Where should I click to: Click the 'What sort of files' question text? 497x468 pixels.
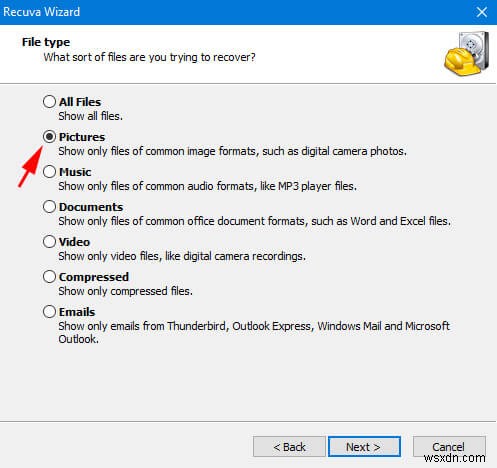click(x=149, y=57)
